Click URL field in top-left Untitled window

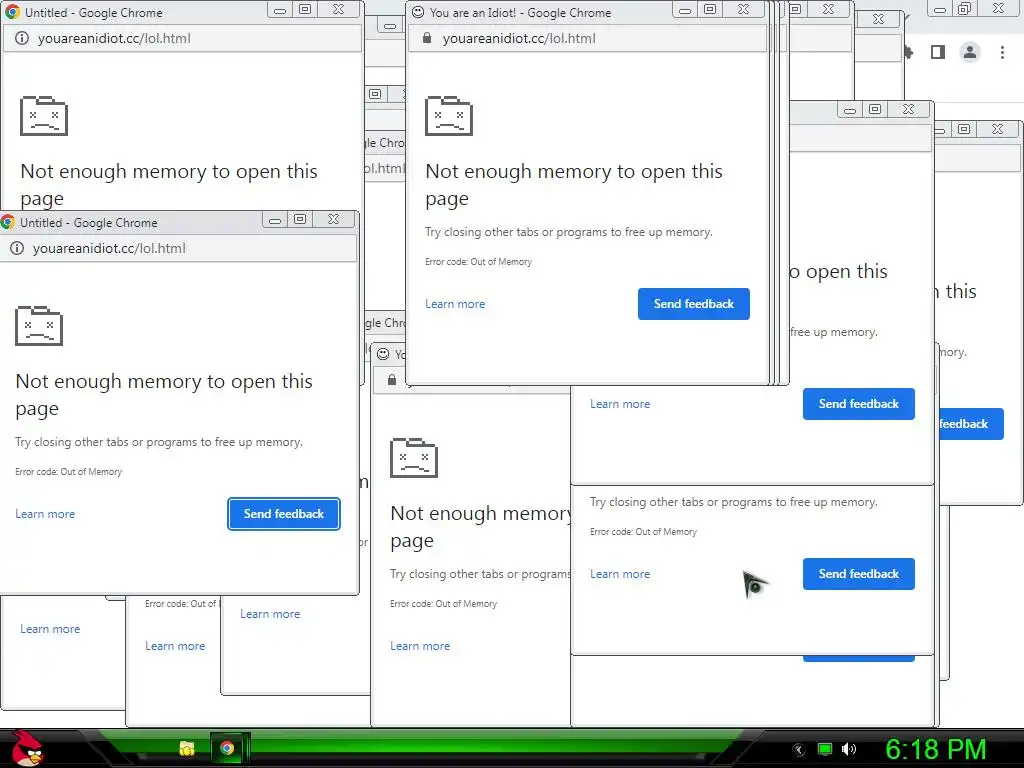[183, 39]
